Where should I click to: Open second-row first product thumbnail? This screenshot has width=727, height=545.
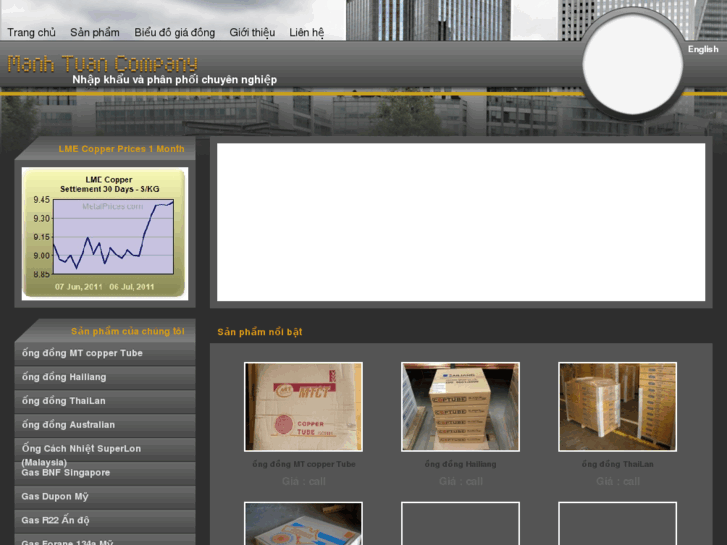(303, 523)
